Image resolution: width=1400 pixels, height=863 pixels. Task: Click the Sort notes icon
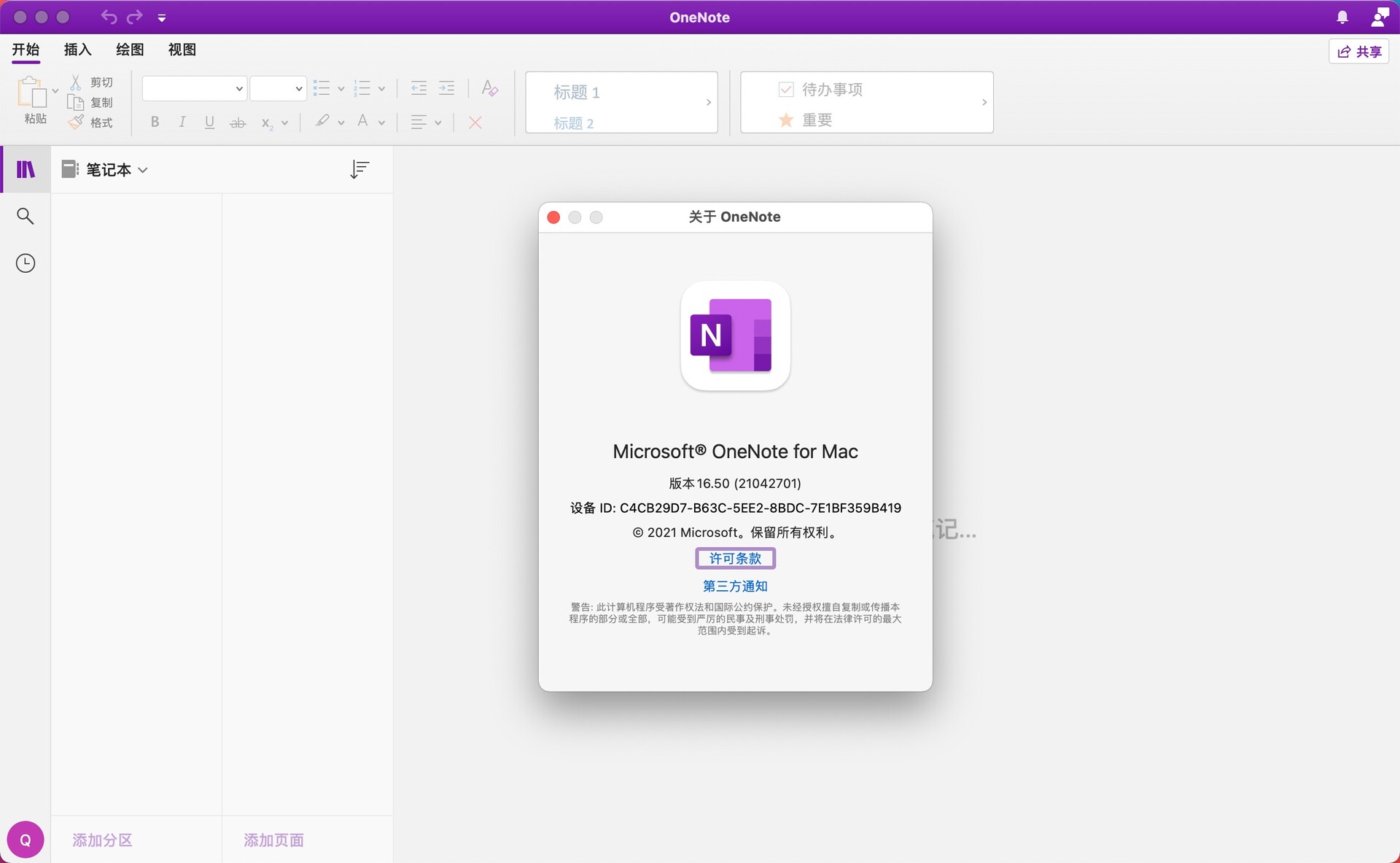coord(358,168)
